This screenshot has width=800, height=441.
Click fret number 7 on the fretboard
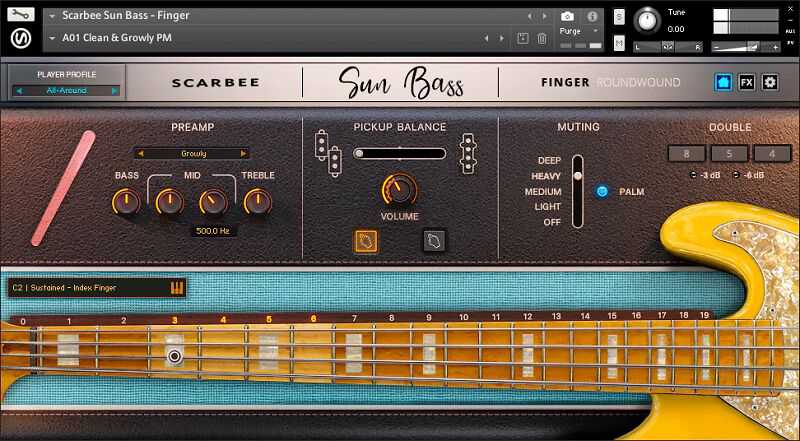pyautogui.click(x=354, y=318)
